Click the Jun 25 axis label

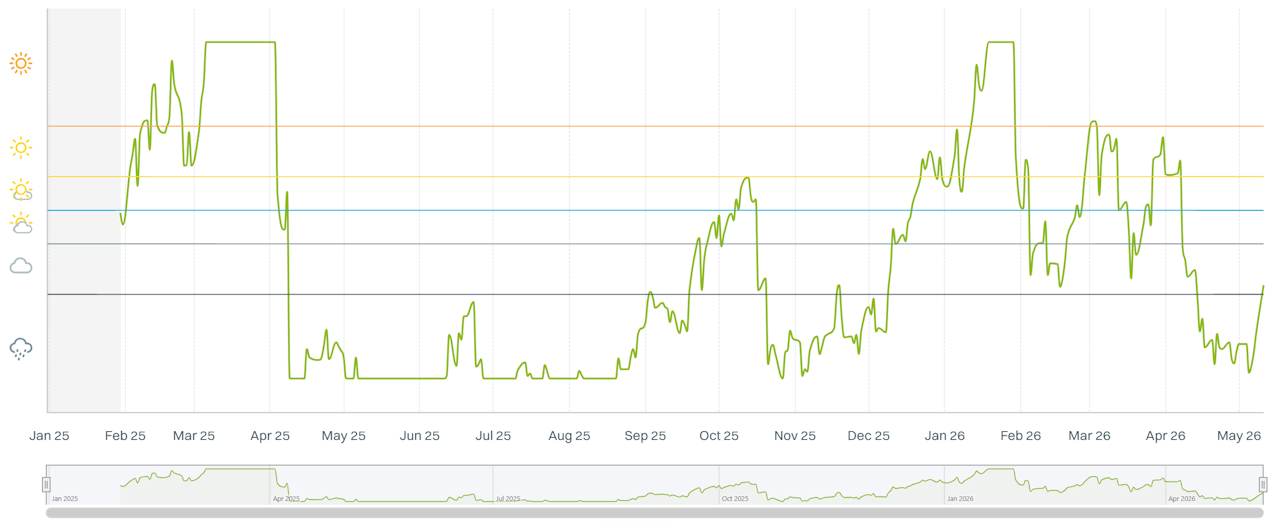[419, 436]
